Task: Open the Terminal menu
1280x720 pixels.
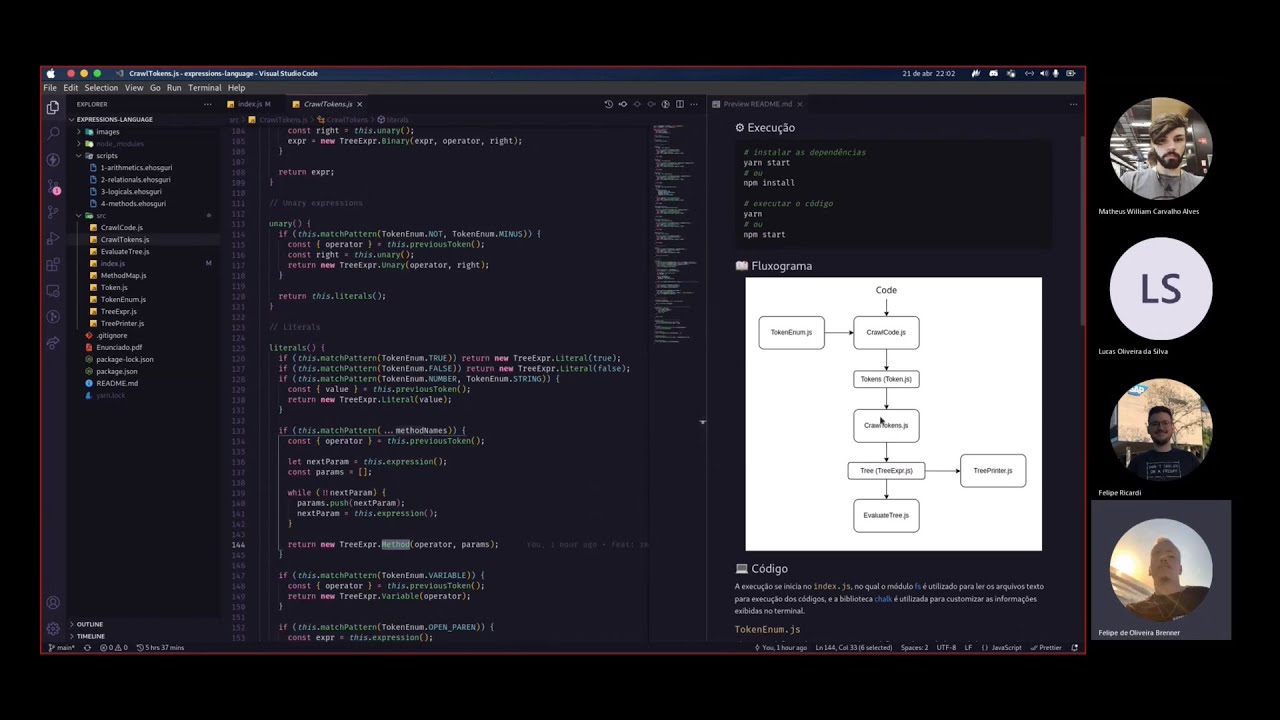Action: click(205, 88)
